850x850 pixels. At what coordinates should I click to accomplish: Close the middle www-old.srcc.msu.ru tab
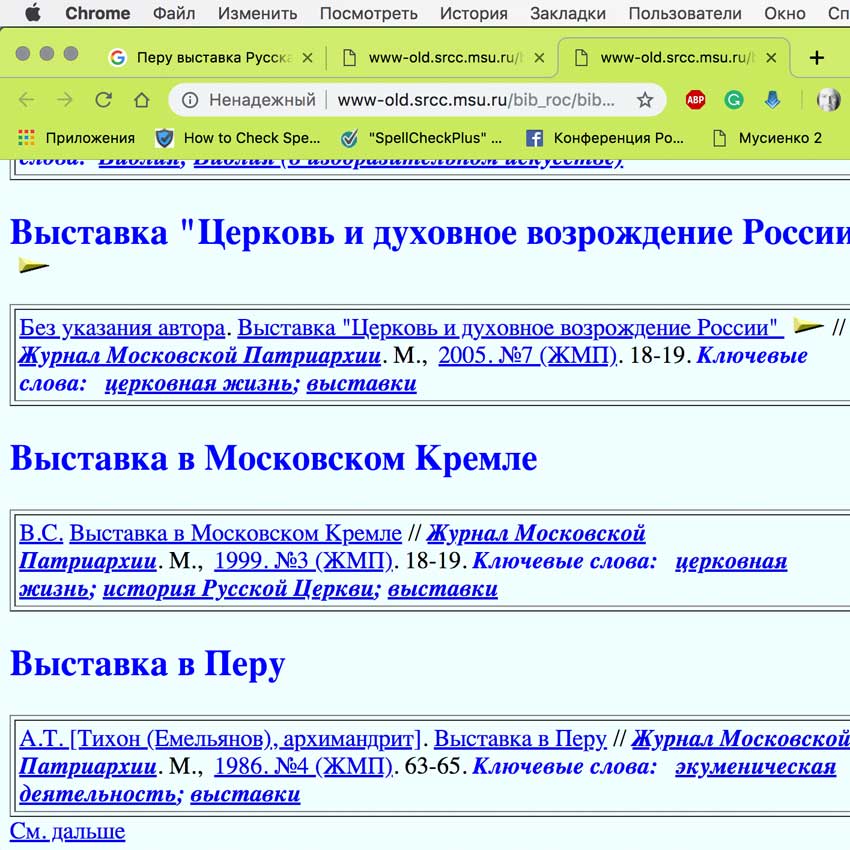pyautogui.click(x=539, y=57)
